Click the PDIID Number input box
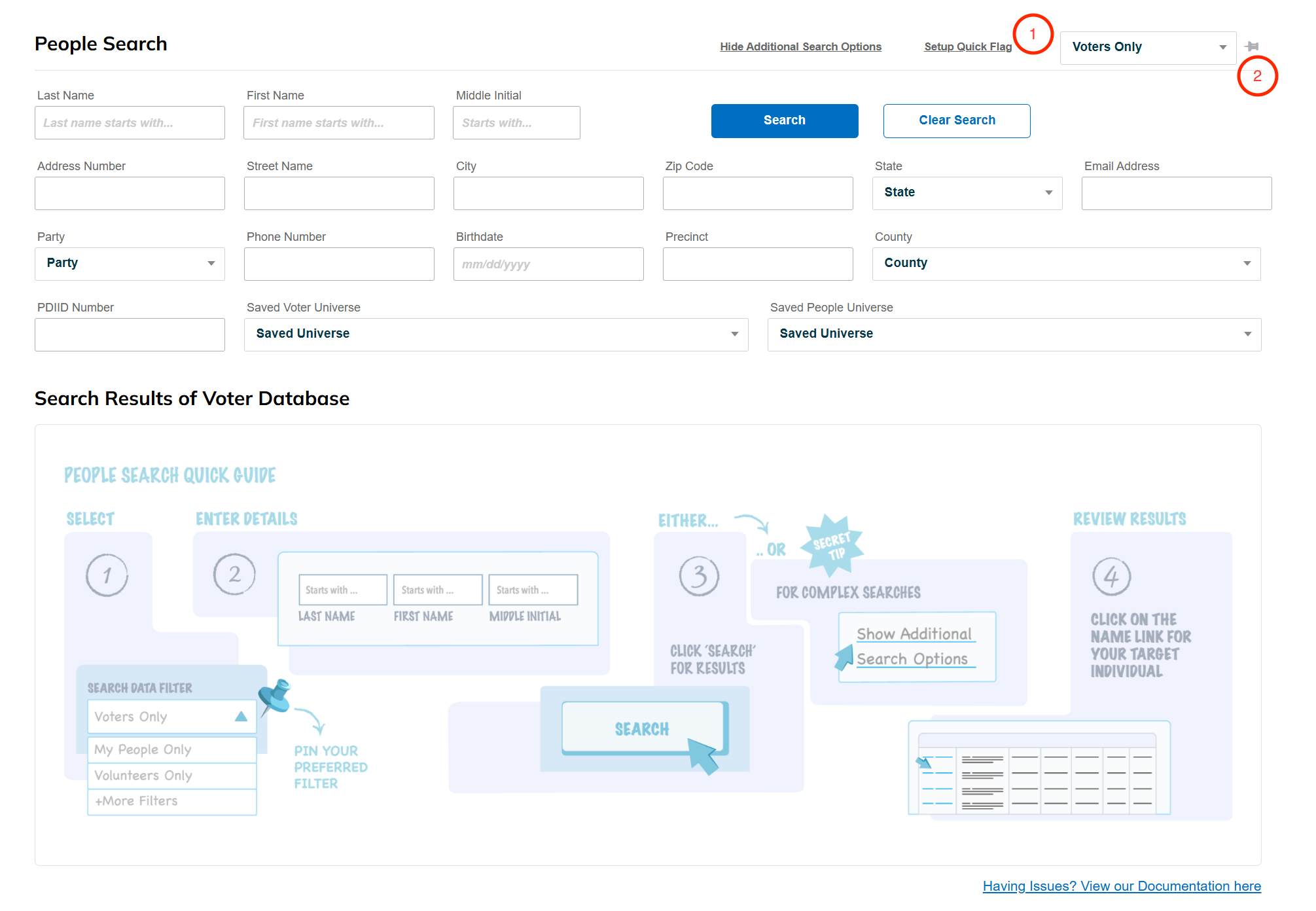 130,334
